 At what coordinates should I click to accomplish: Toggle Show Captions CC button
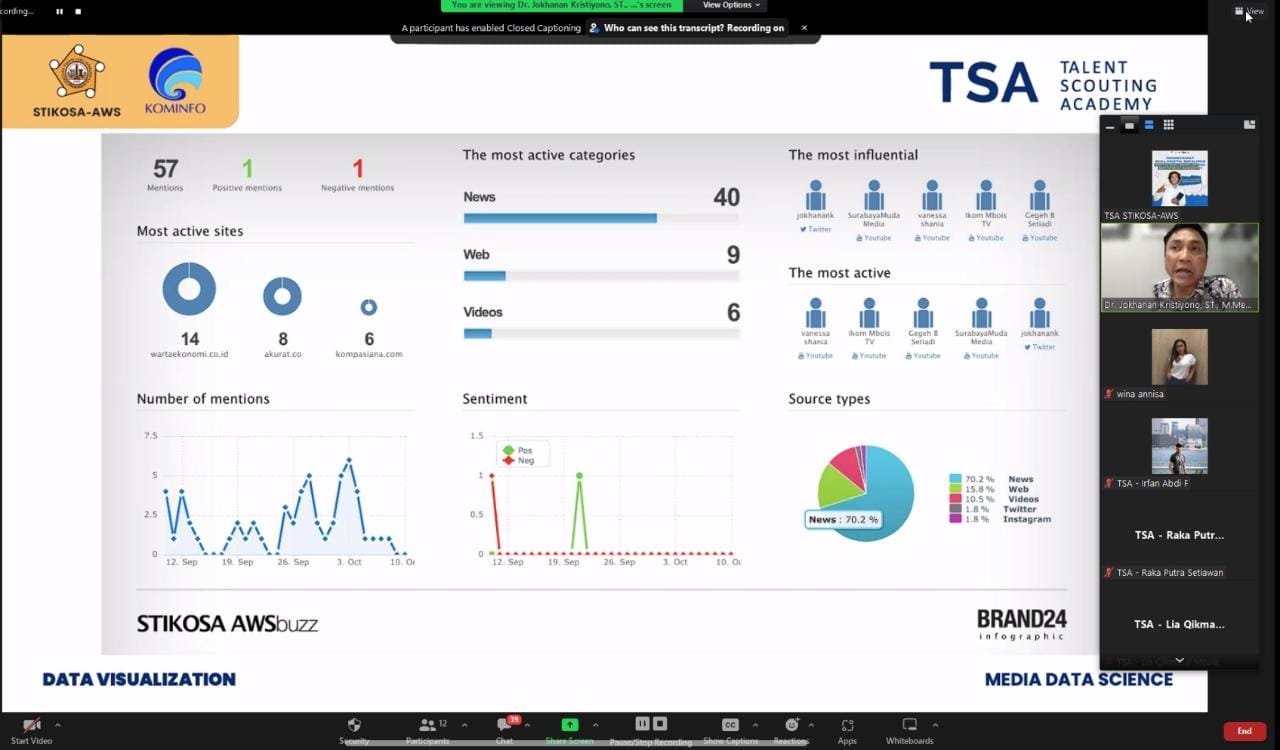tap(730, 725)
